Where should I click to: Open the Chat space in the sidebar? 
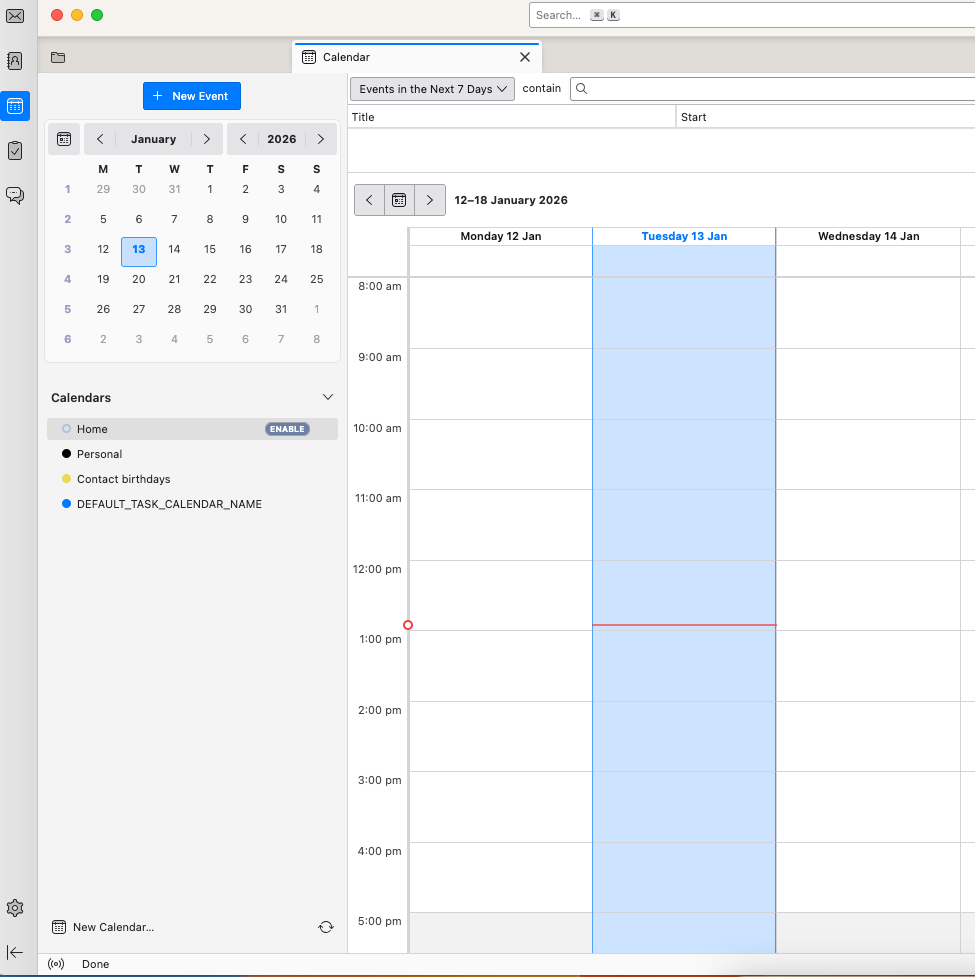pos(14,195)
